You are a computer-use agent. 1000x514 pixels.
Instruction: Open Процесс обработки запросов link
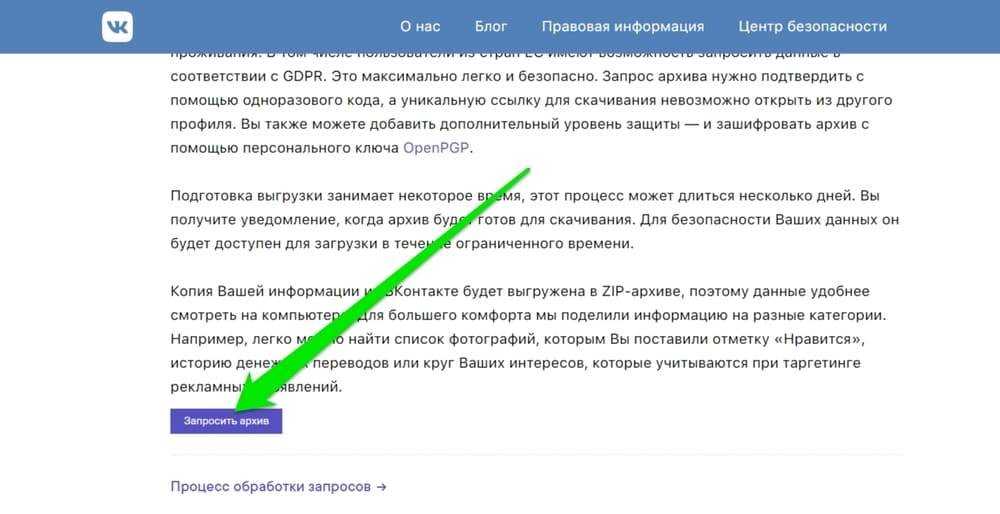coord(279,487)
